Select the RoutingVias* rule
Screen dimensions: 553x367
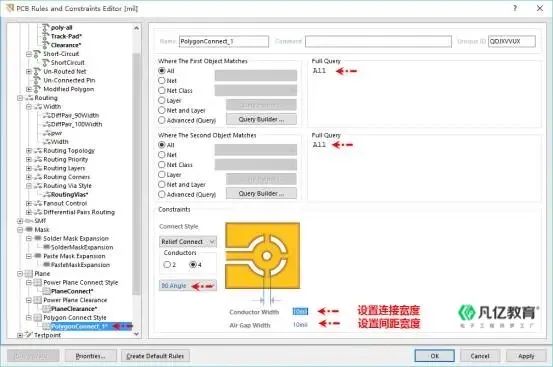click(69, 195)
